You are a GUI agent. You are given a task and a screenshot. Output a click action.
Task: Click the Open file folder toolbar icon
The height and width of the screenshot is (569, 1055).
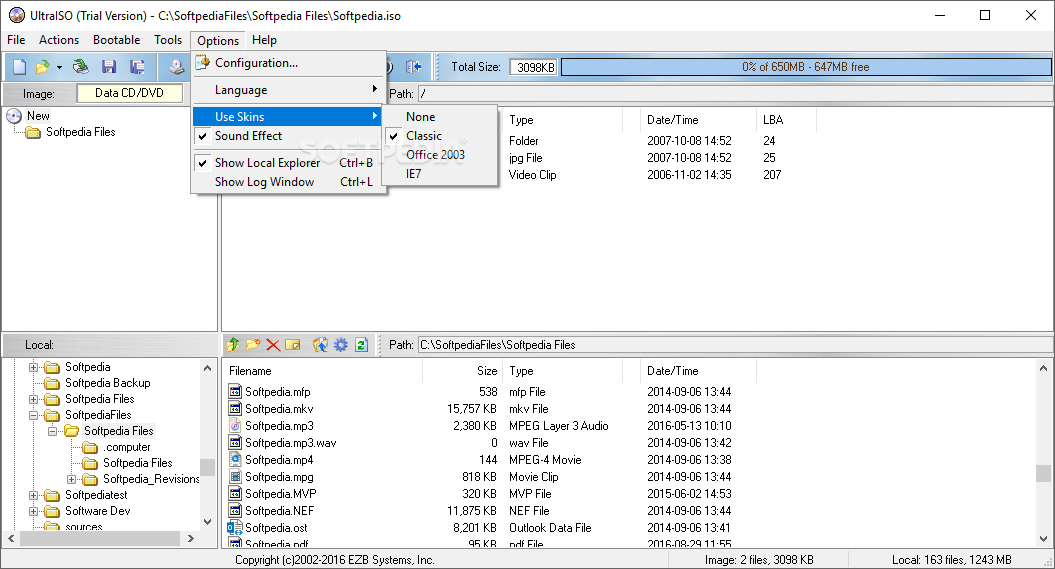tap(42, 67)
